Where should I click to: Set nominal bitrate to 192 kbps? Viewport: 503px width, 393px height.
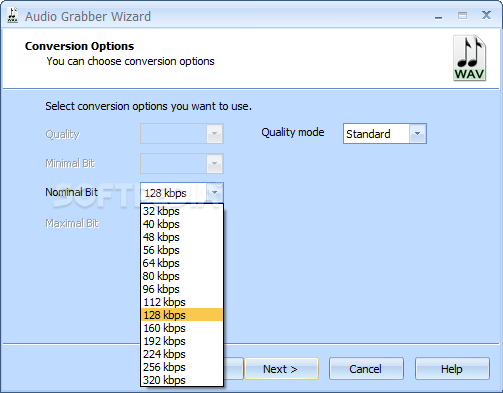coord(182,341)
